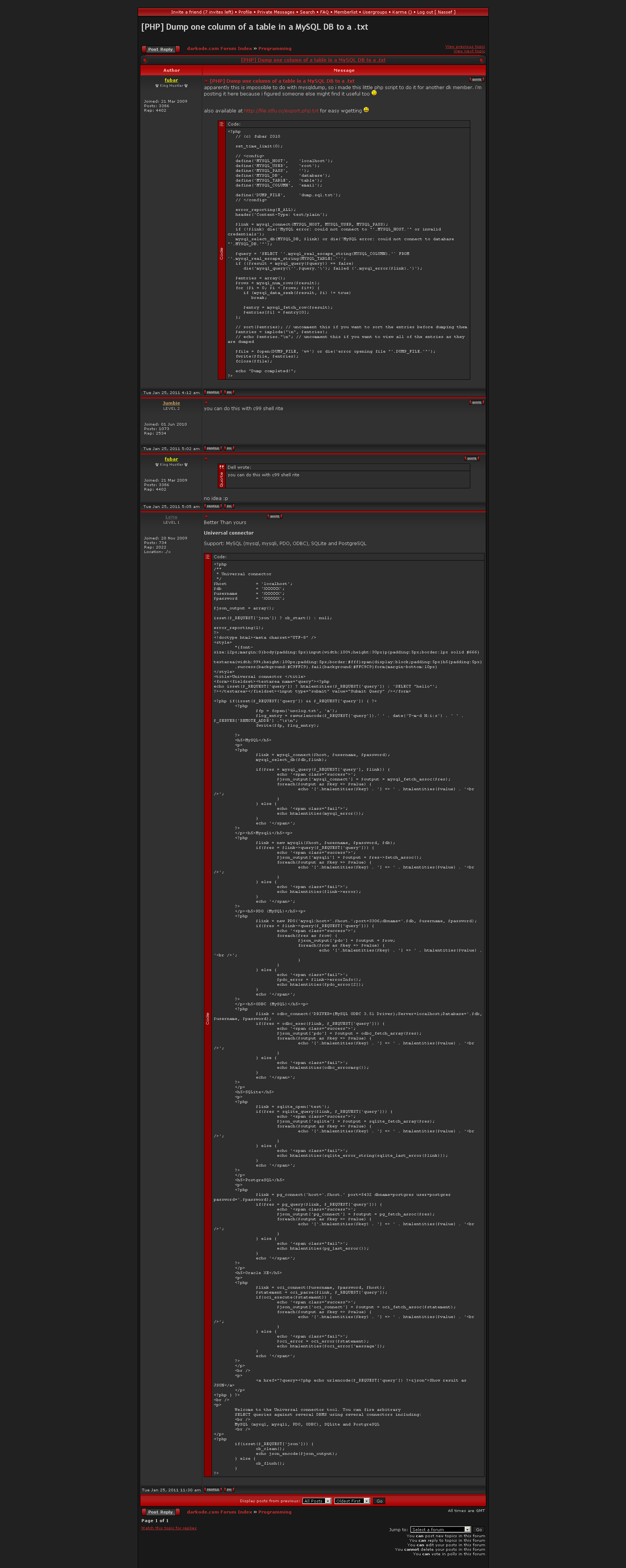This screenshot has height=1568, width=626.
Task: Click the PM icon below fubar's 5:05 am post
Action: [x=229, y=506]
